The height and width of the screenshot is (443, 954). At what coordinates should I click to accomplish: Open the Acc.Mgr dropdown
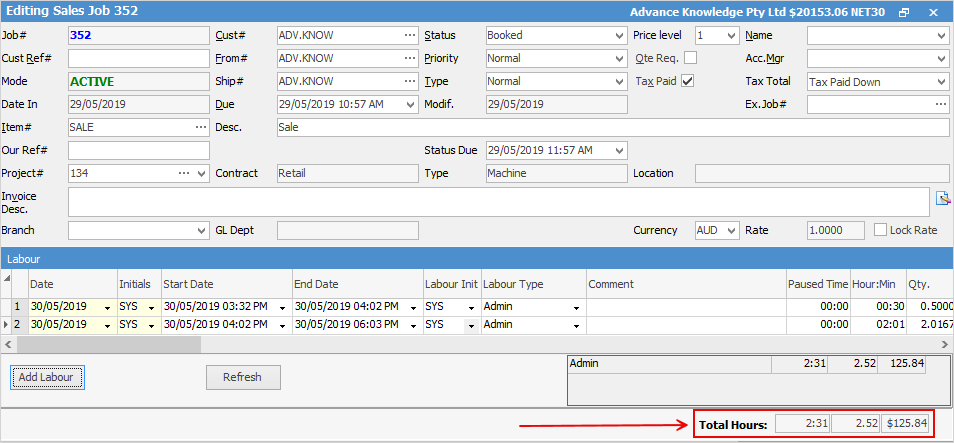pyautogui.click(x=941, y=58)
